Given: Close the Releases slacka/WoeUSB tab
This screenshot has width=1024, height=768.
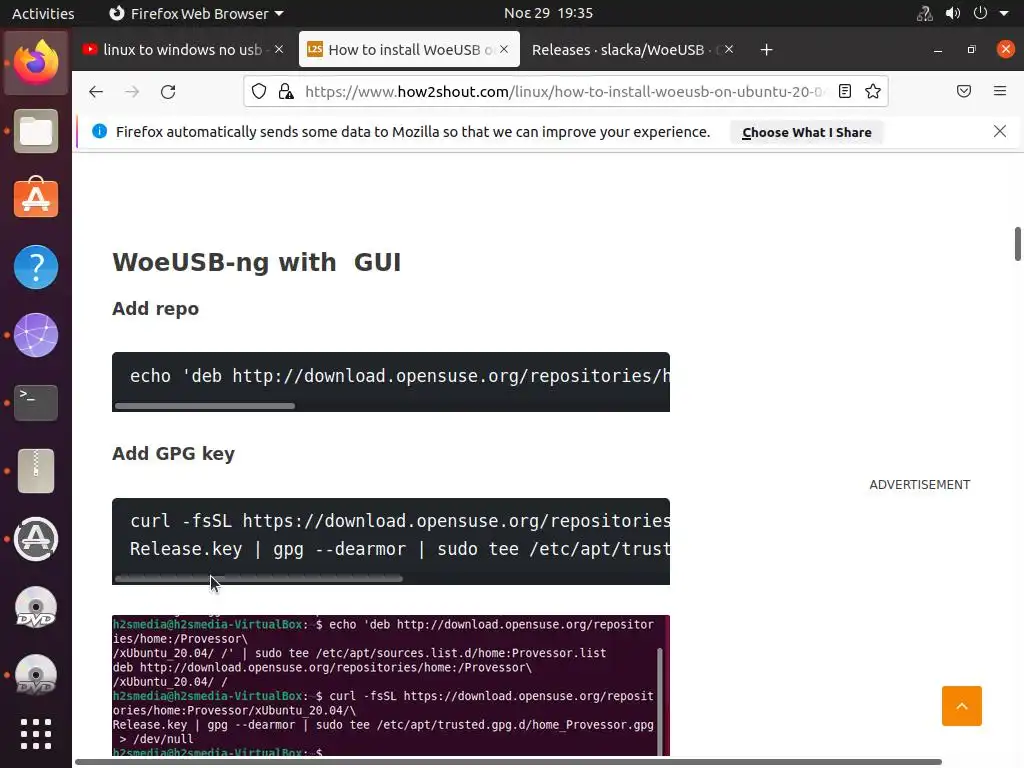Looking at the screenshot, I should point(729,49).
